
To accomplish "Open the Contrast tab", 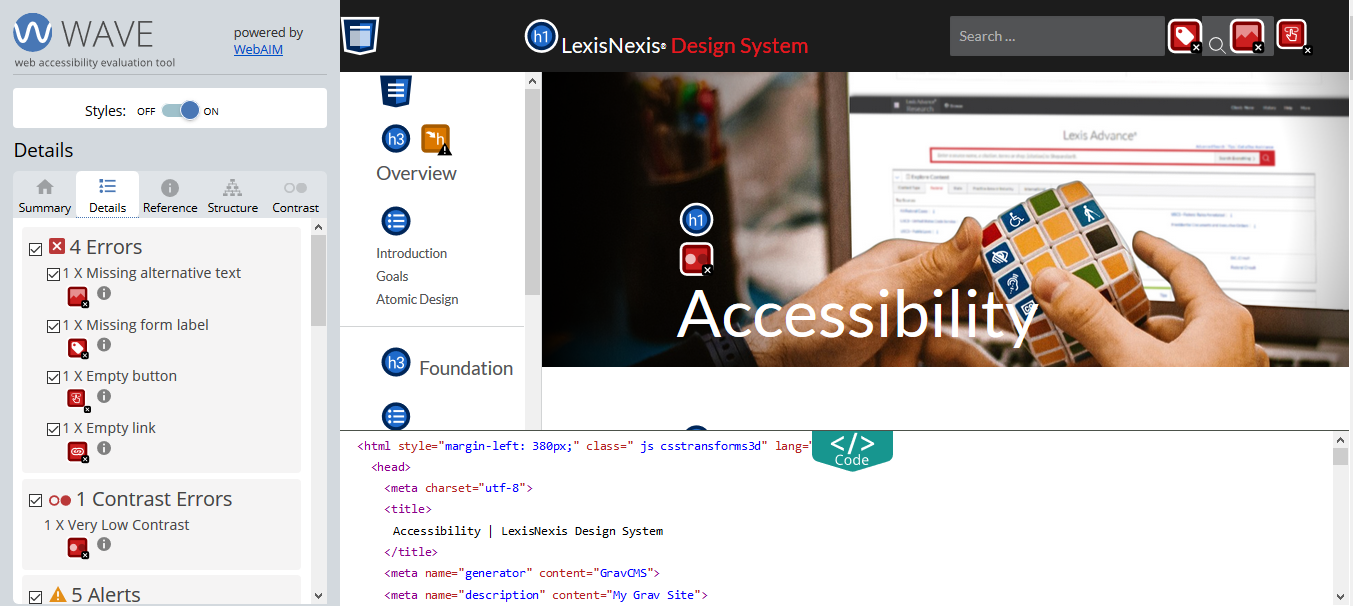I will [x=295, y=196].
